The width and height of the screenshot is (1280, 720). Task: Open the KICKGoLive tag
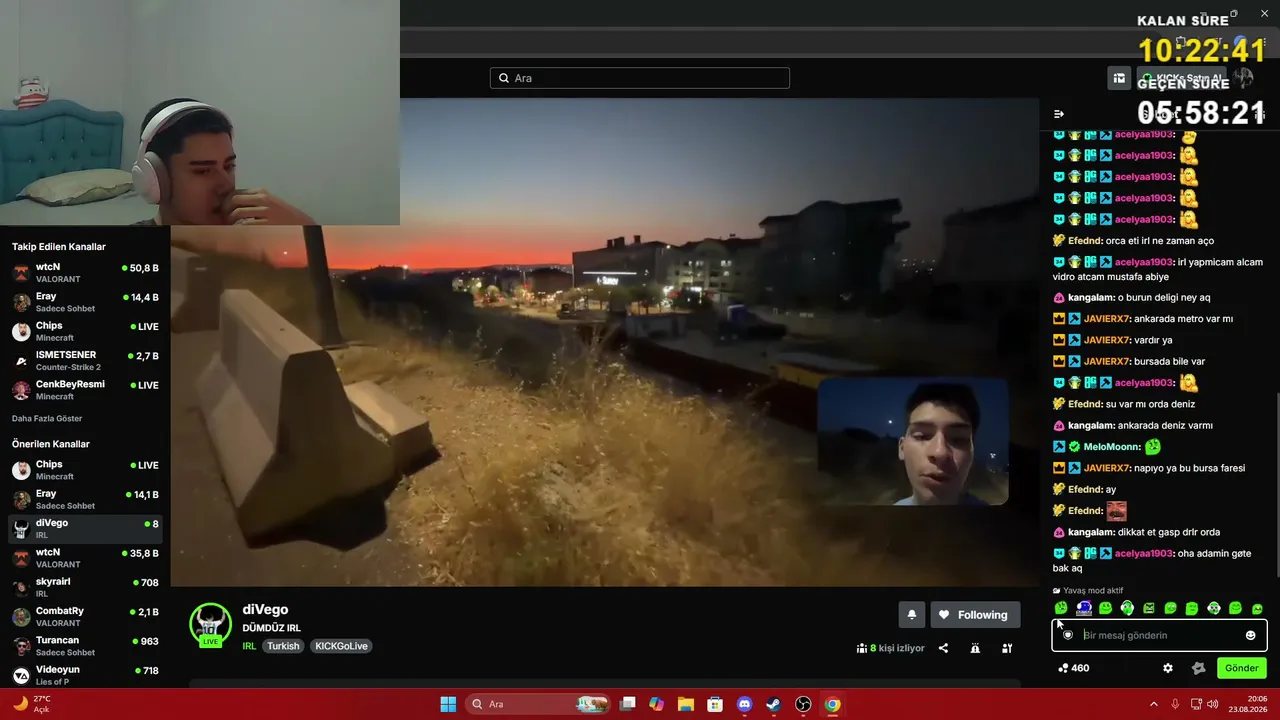pyautogui.click(x=341, y=646)
